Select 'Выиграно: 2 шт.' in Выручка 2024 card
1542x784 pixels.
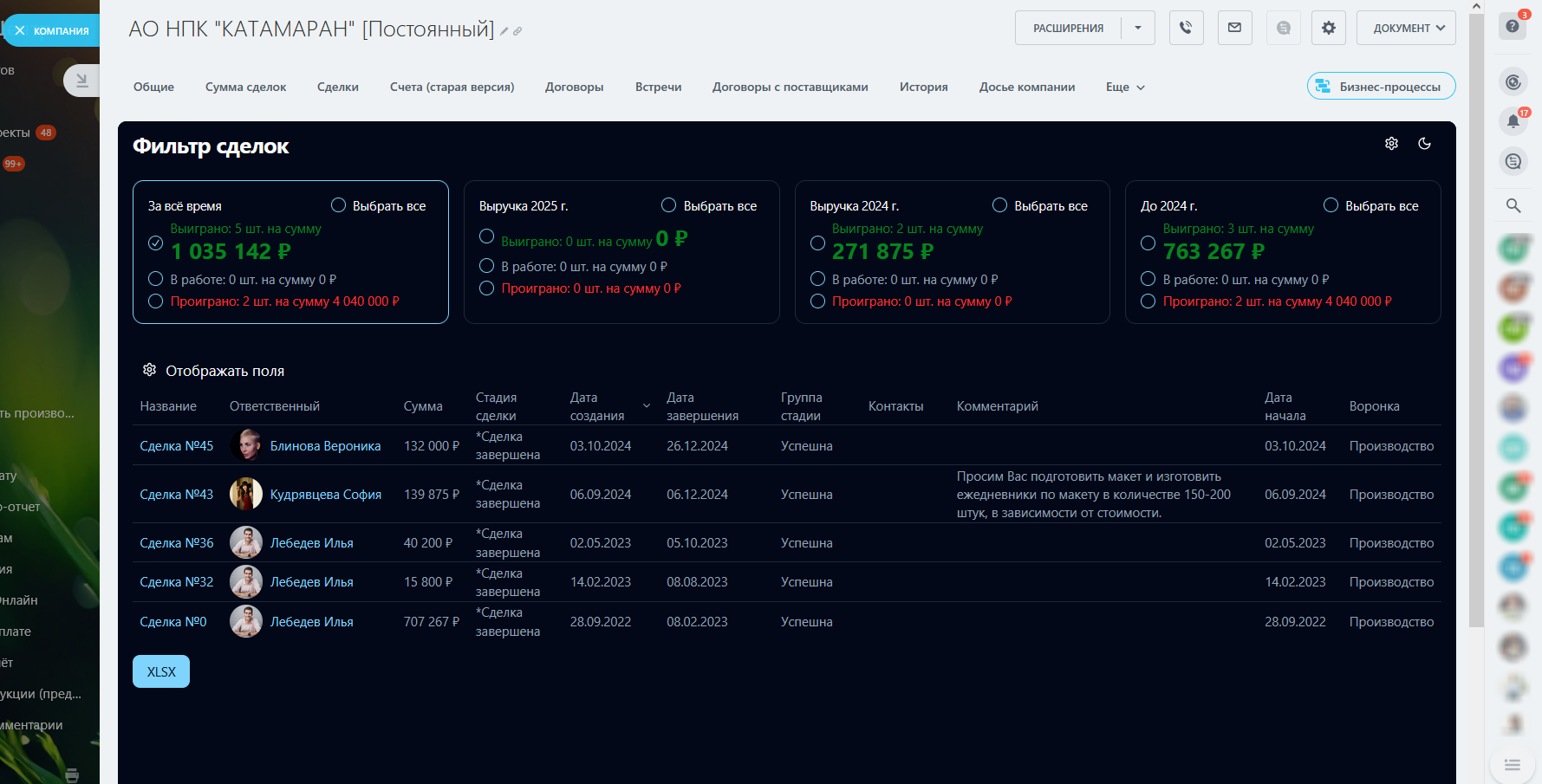(817, 243)
